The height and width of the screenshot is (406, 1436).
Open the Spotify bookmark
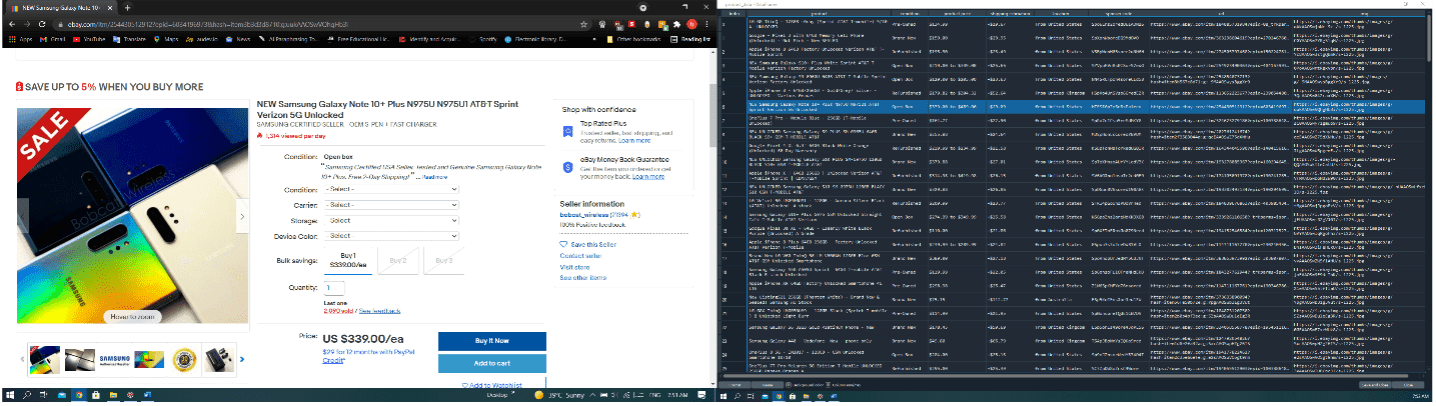tap(482, 39)
